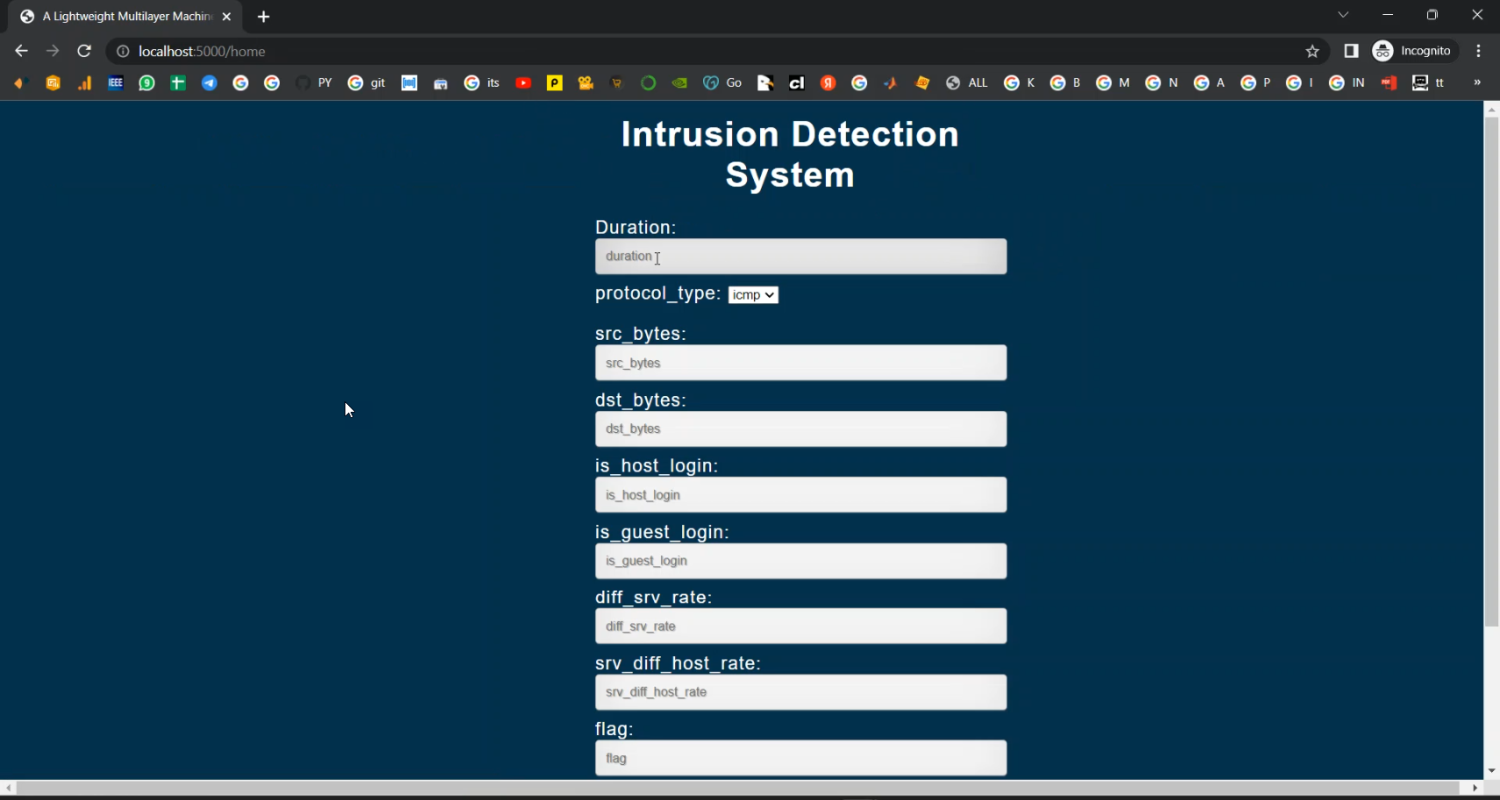Toggle the browser side panel

coord(1351,51)
